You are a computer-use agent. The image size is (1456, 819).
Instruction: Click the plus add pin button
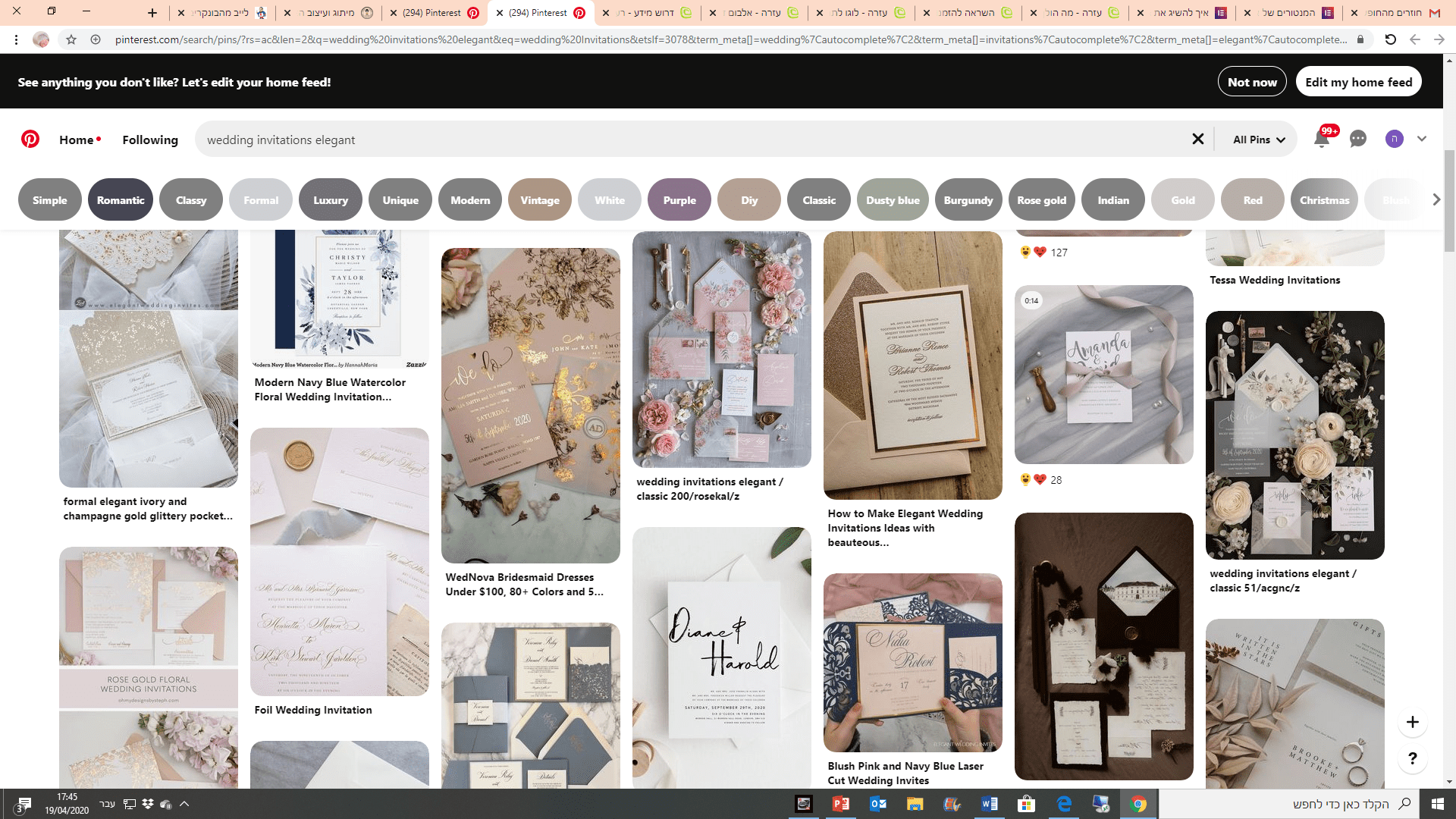coord(1412,722)
